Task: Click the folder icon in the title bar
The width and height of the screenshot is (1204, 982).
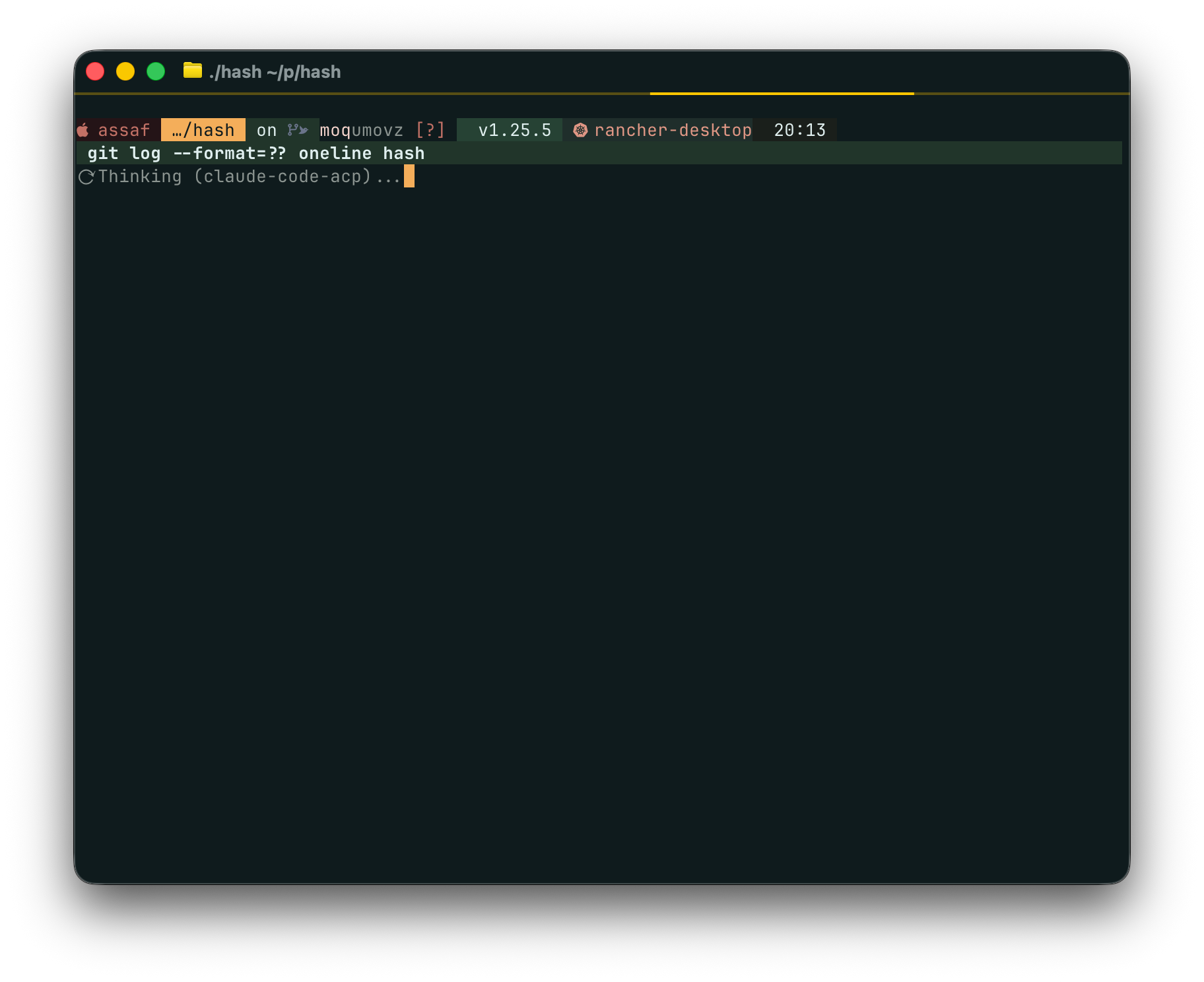Action: pyautogui.click(x=192, y=71)
